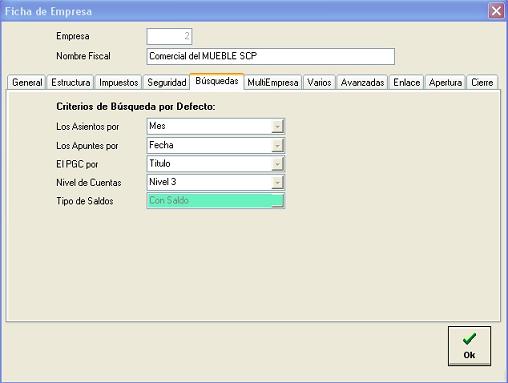Click the Empresa number field

coord(169,36)
